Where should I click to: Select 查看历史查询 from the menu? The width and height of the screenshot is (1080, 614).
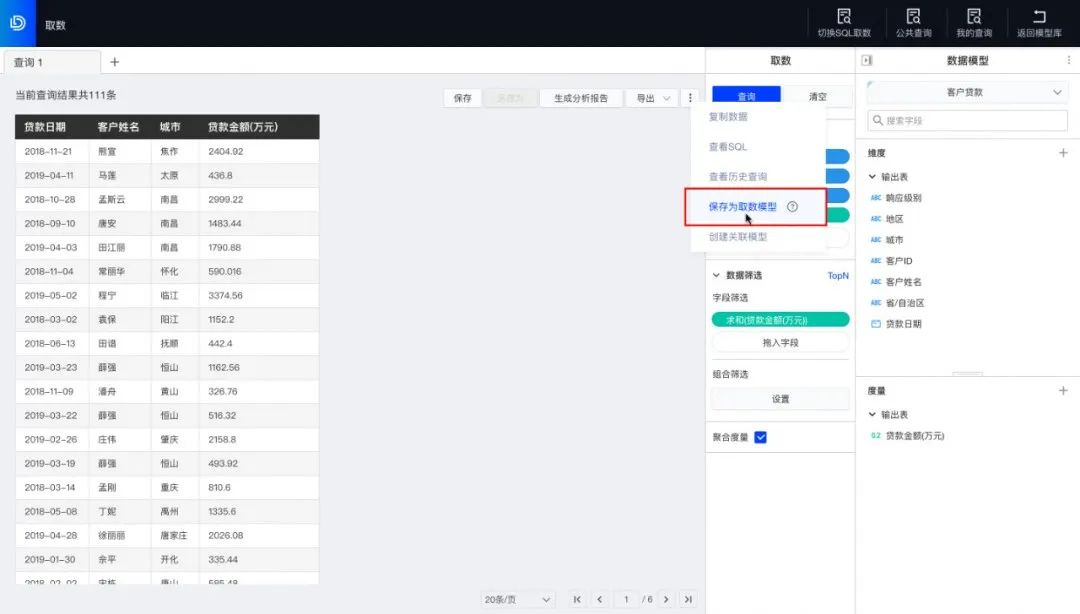(738, 176)
